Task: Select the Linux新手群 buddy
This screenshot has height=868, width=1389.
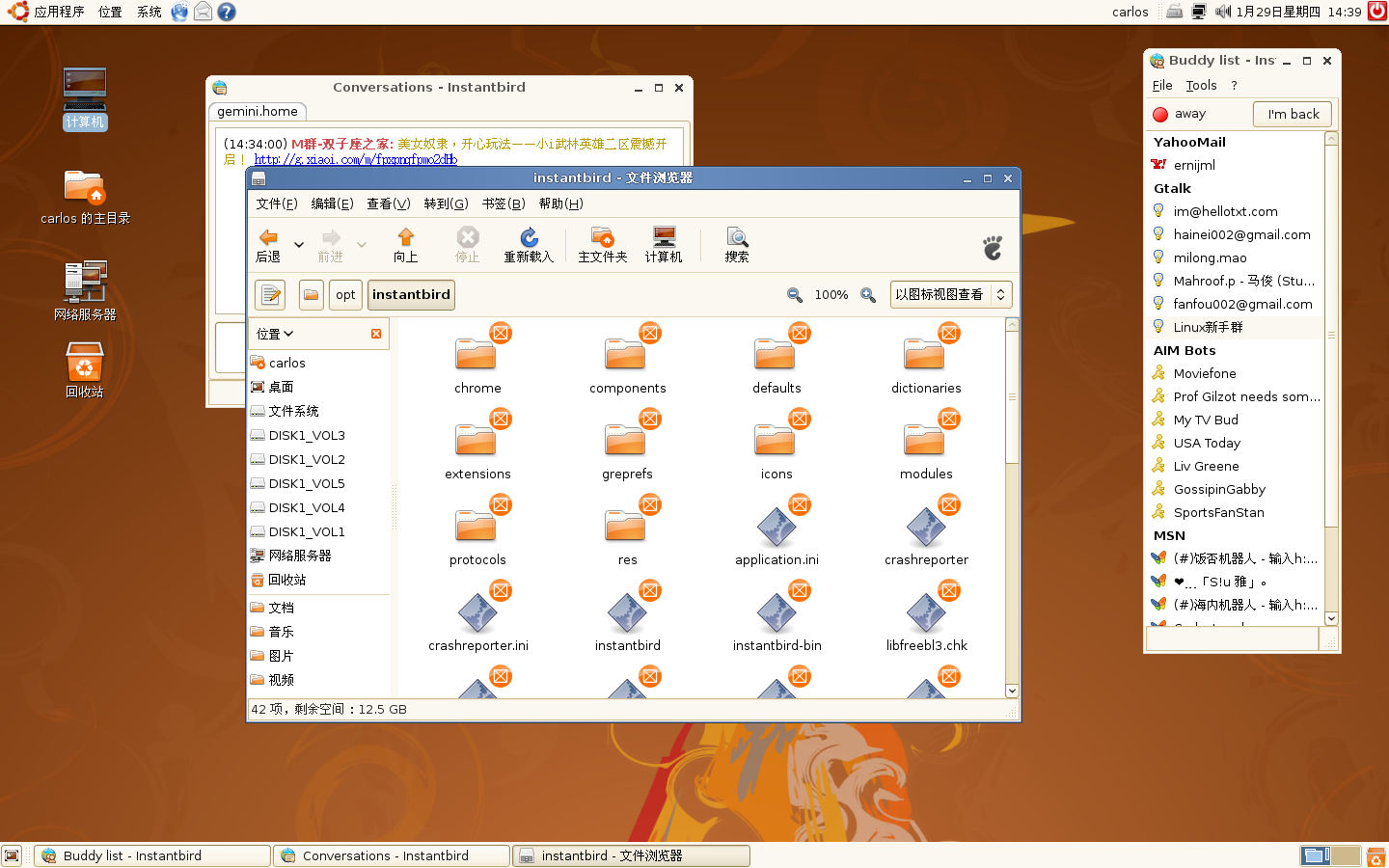Action: (x=1235, y=327)
